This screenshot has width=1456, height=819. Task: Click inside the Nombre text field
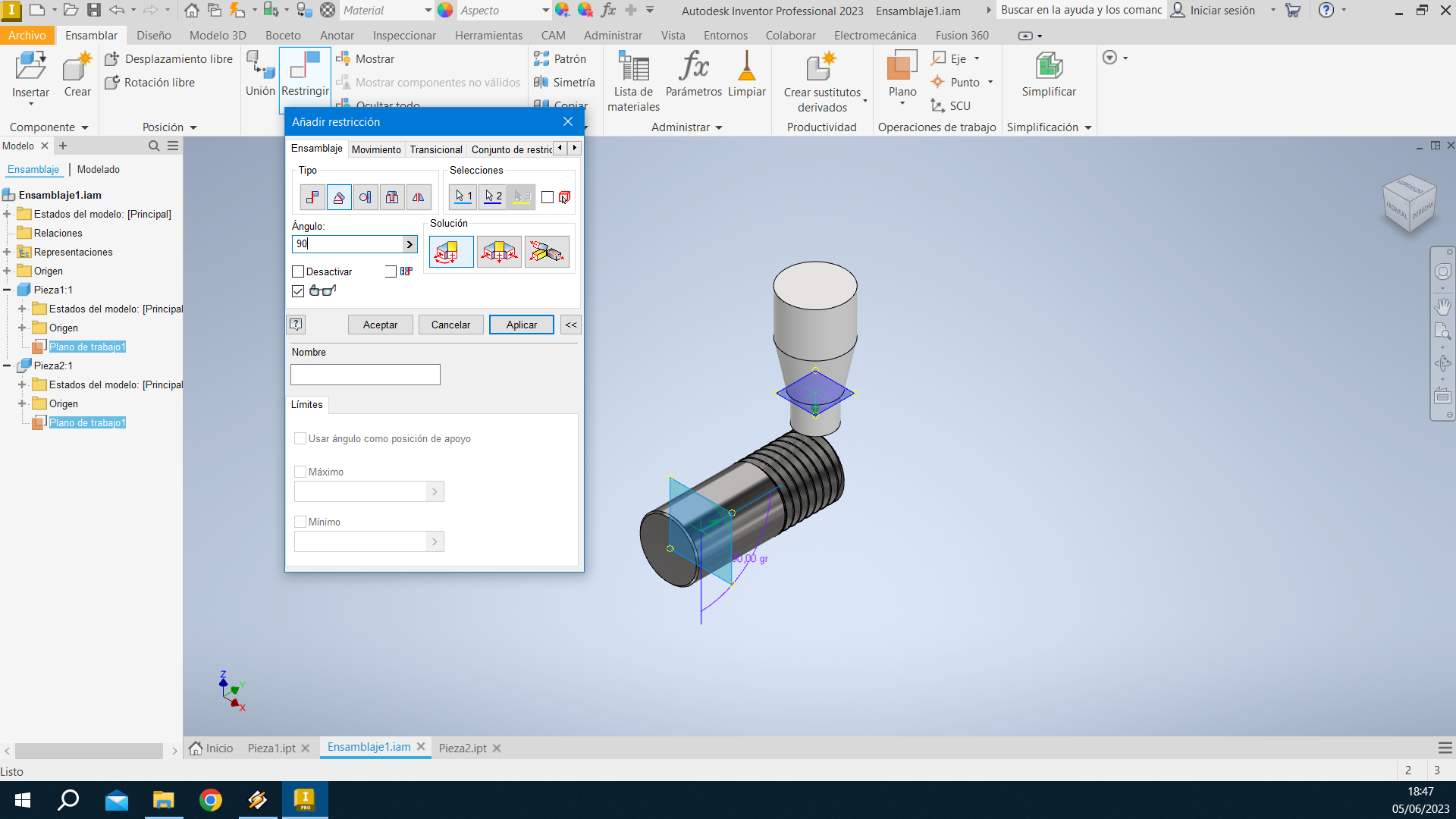tap(365, 374)
